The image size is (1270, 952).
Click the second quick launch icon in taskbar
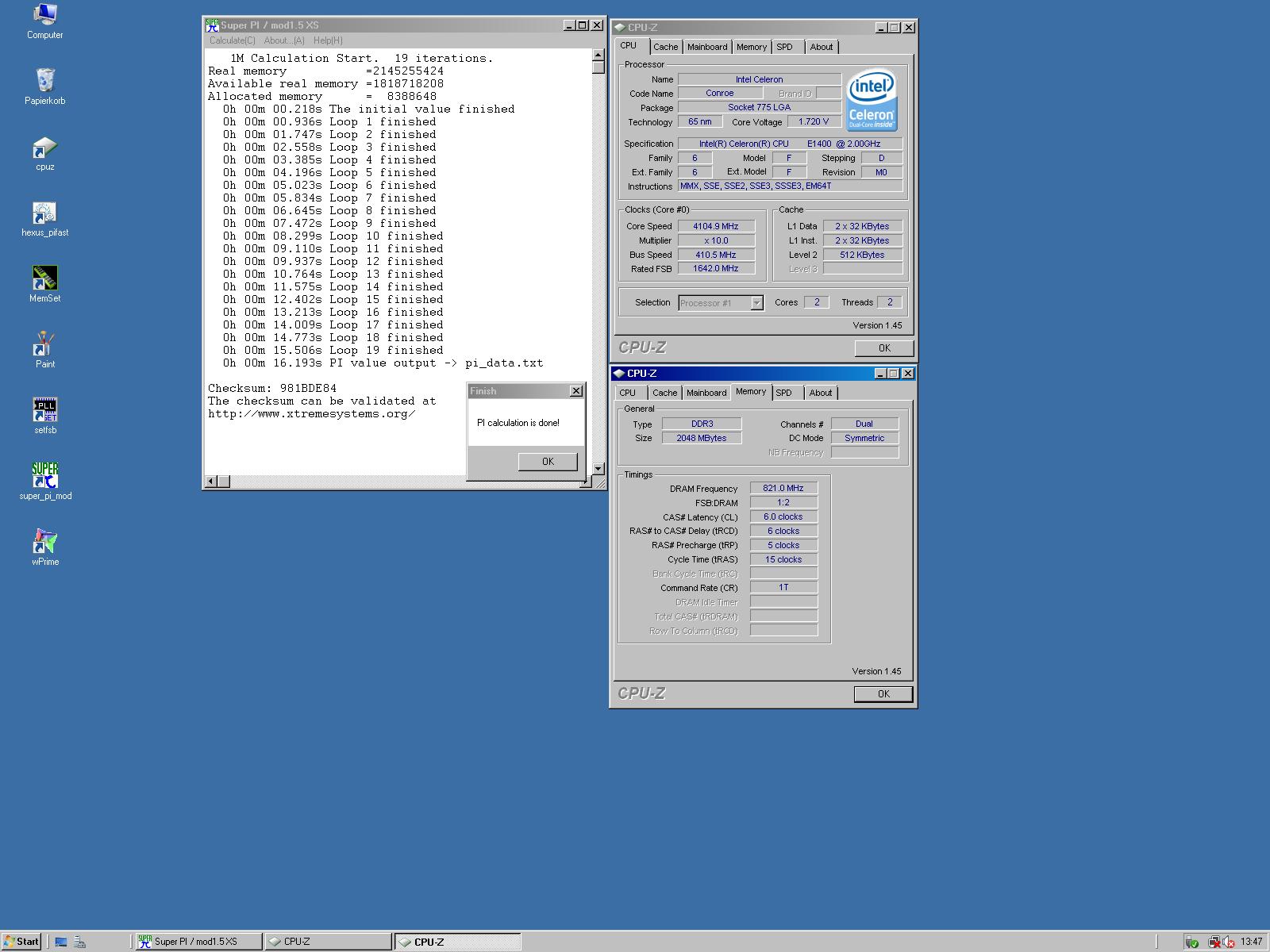point(79,942)
